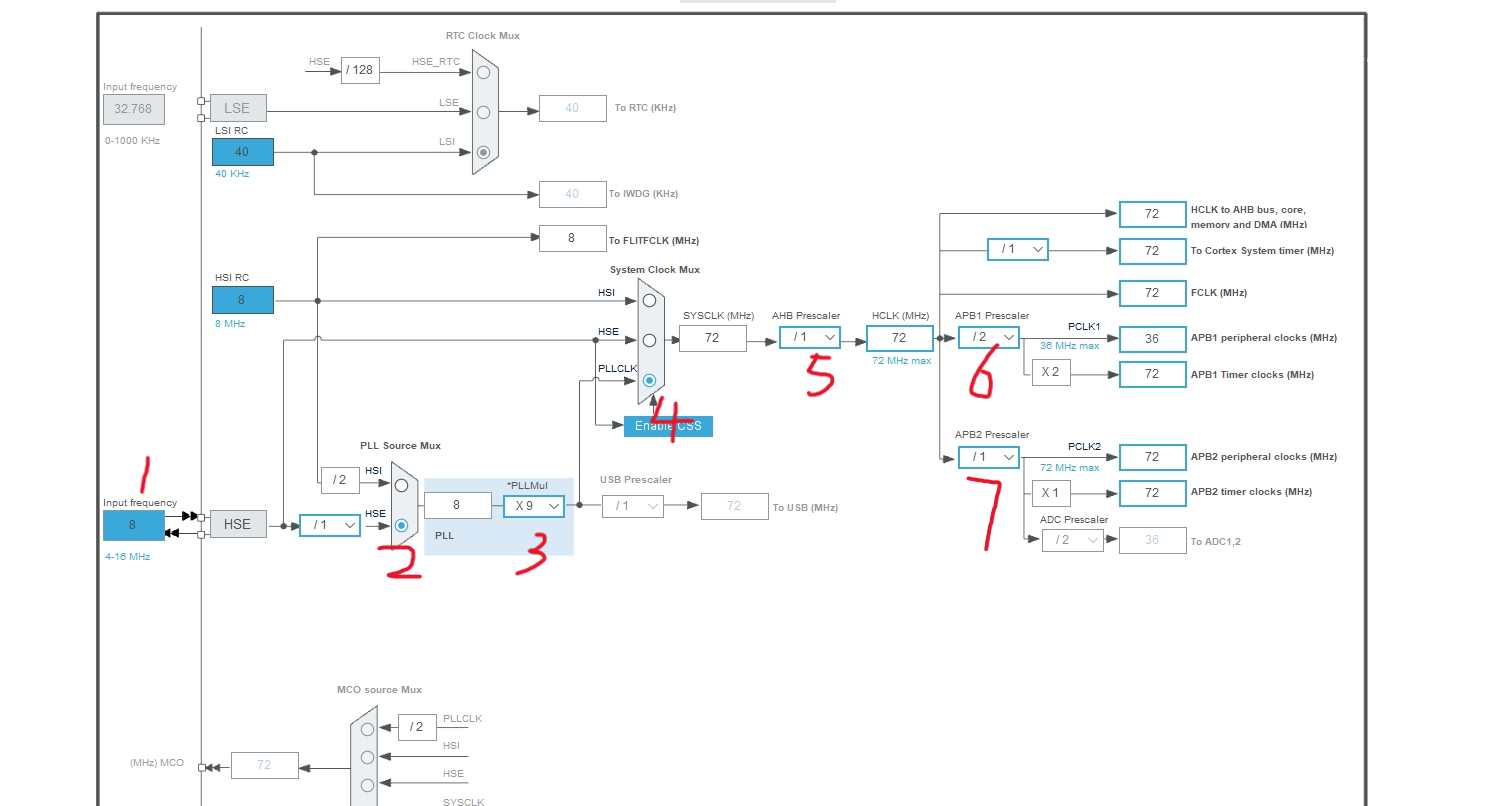Select HSE in the System Clock Mux
1508x806 pixels.
click(x=649, y=340)
